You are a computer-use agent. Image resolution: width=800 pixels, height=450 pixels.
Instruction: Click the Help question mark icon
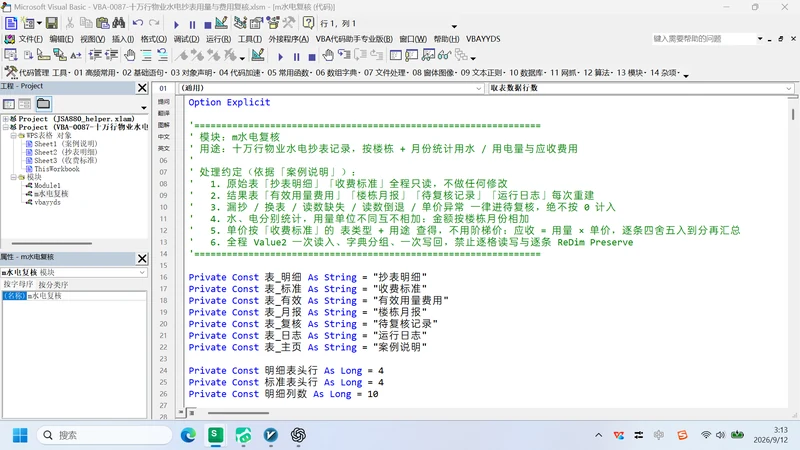[308, 23]
